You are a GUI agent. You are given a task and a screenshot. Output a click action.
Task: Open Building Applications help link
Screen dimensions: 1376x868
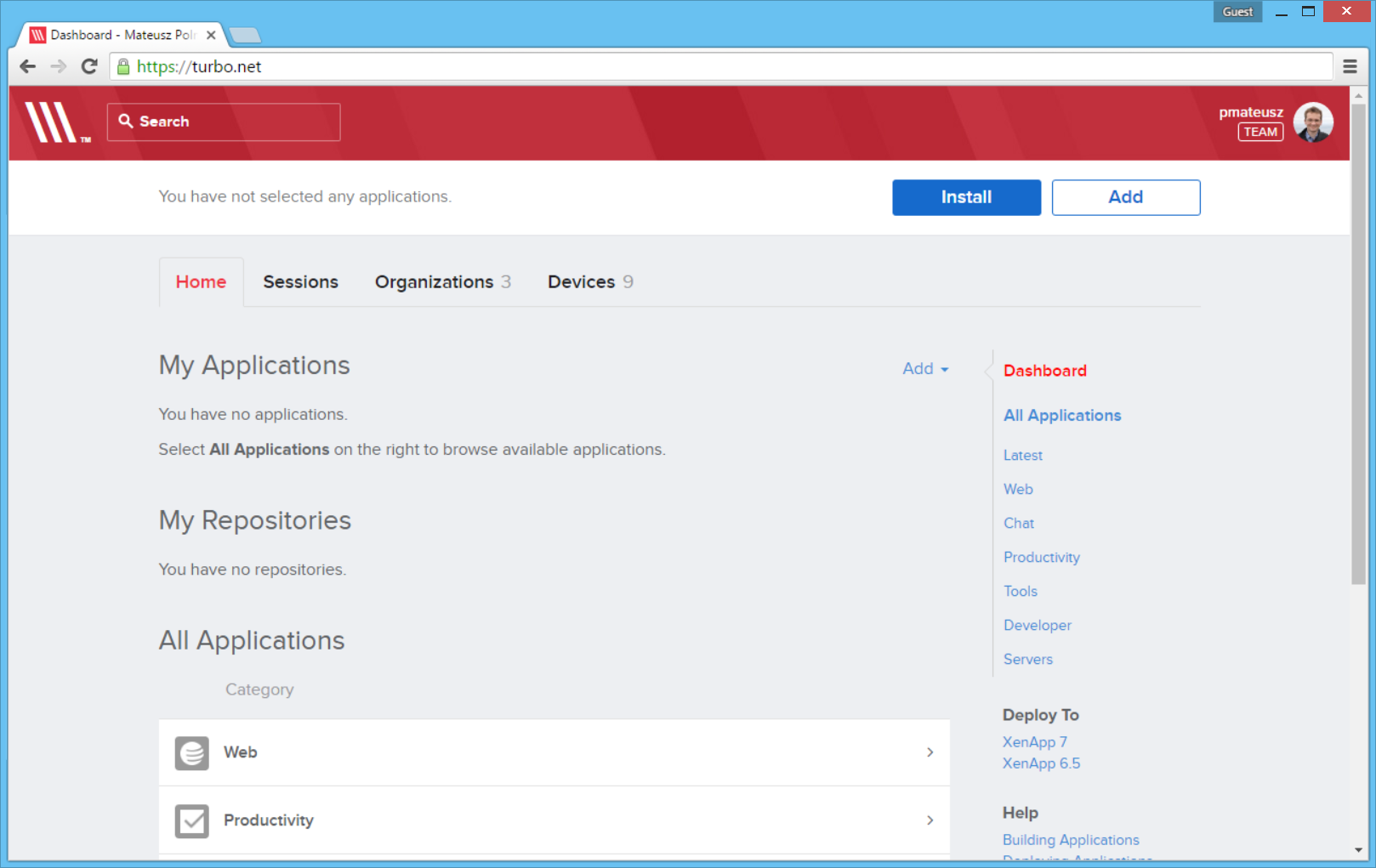tap(1071, 840)
